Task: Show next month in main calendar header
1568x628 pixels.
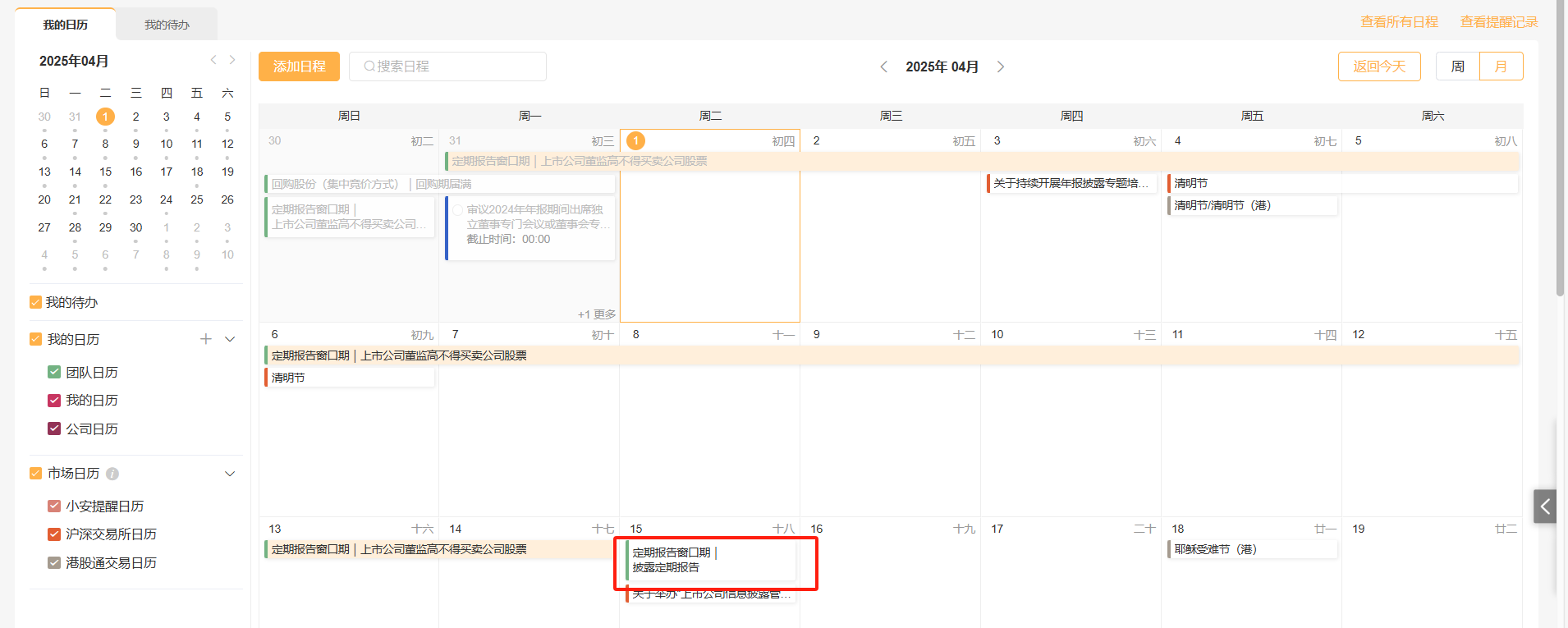Action: [x=1001, y=66]
